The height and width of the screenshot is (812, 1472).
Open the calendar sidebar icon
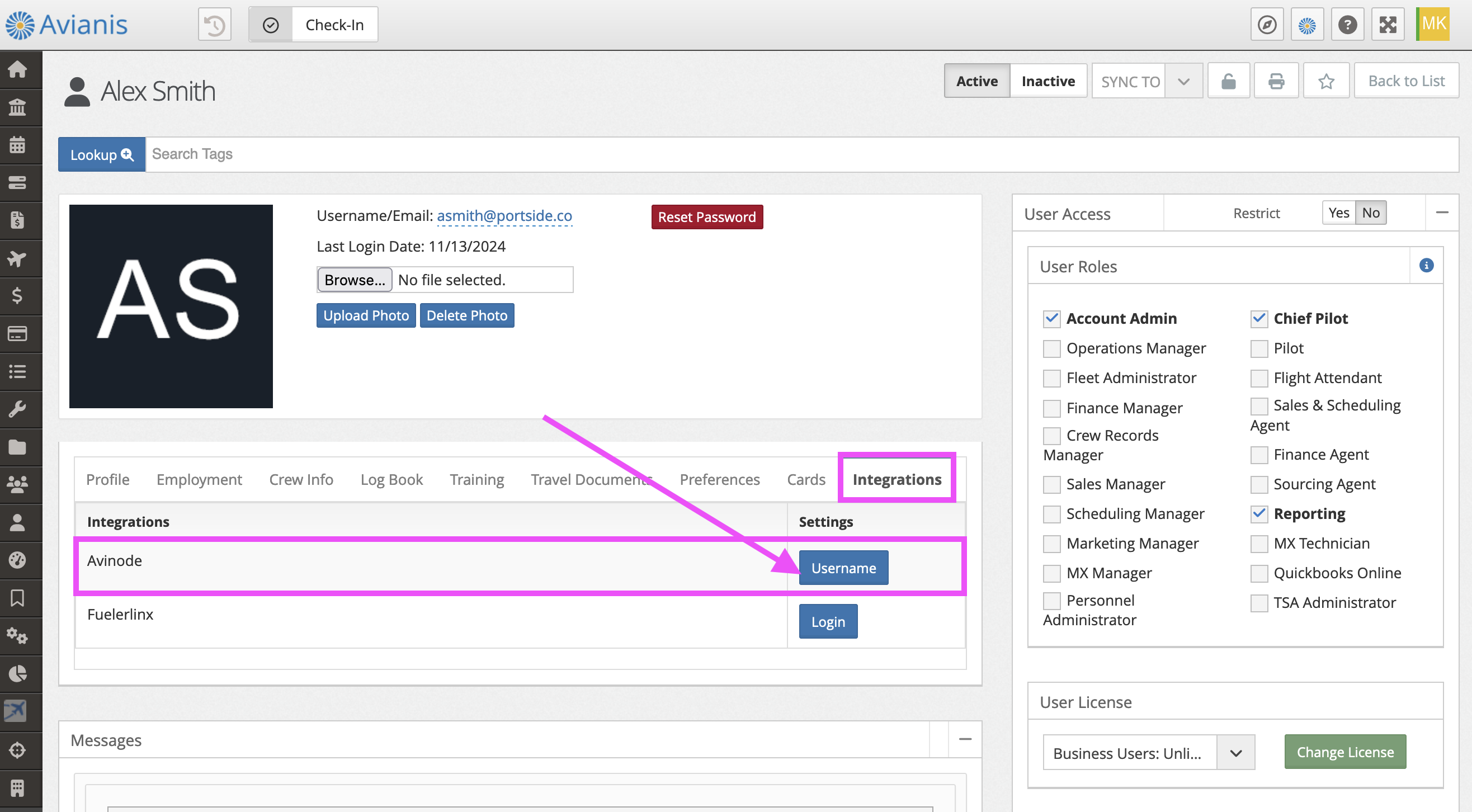pyautogui.click(x=17, y=145)
